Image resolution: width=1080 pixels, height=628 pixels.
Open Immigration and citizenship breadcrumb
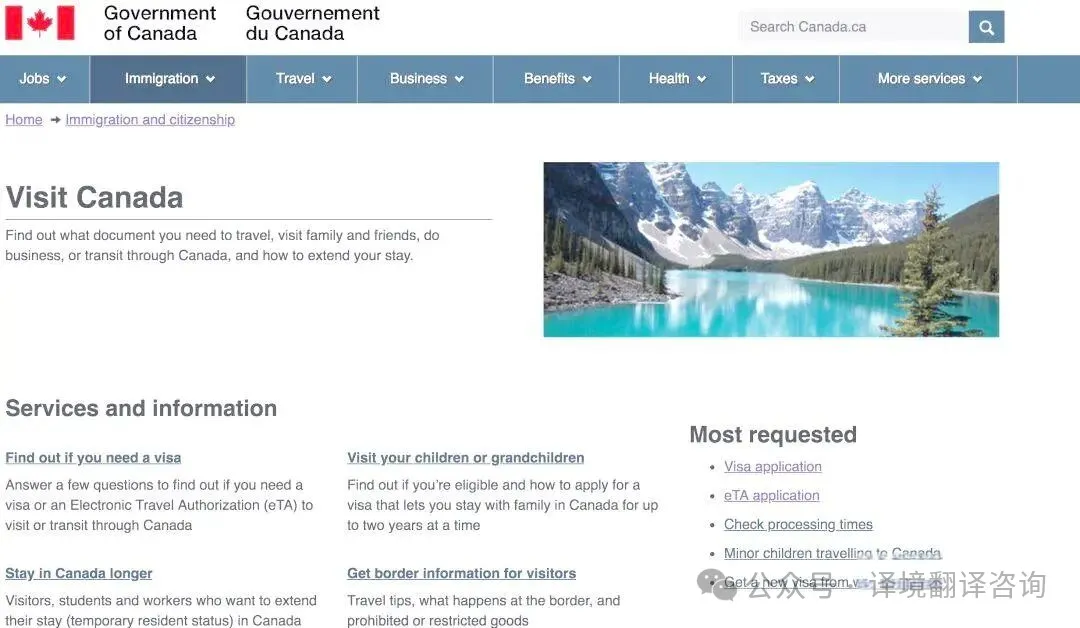[150, 120]
